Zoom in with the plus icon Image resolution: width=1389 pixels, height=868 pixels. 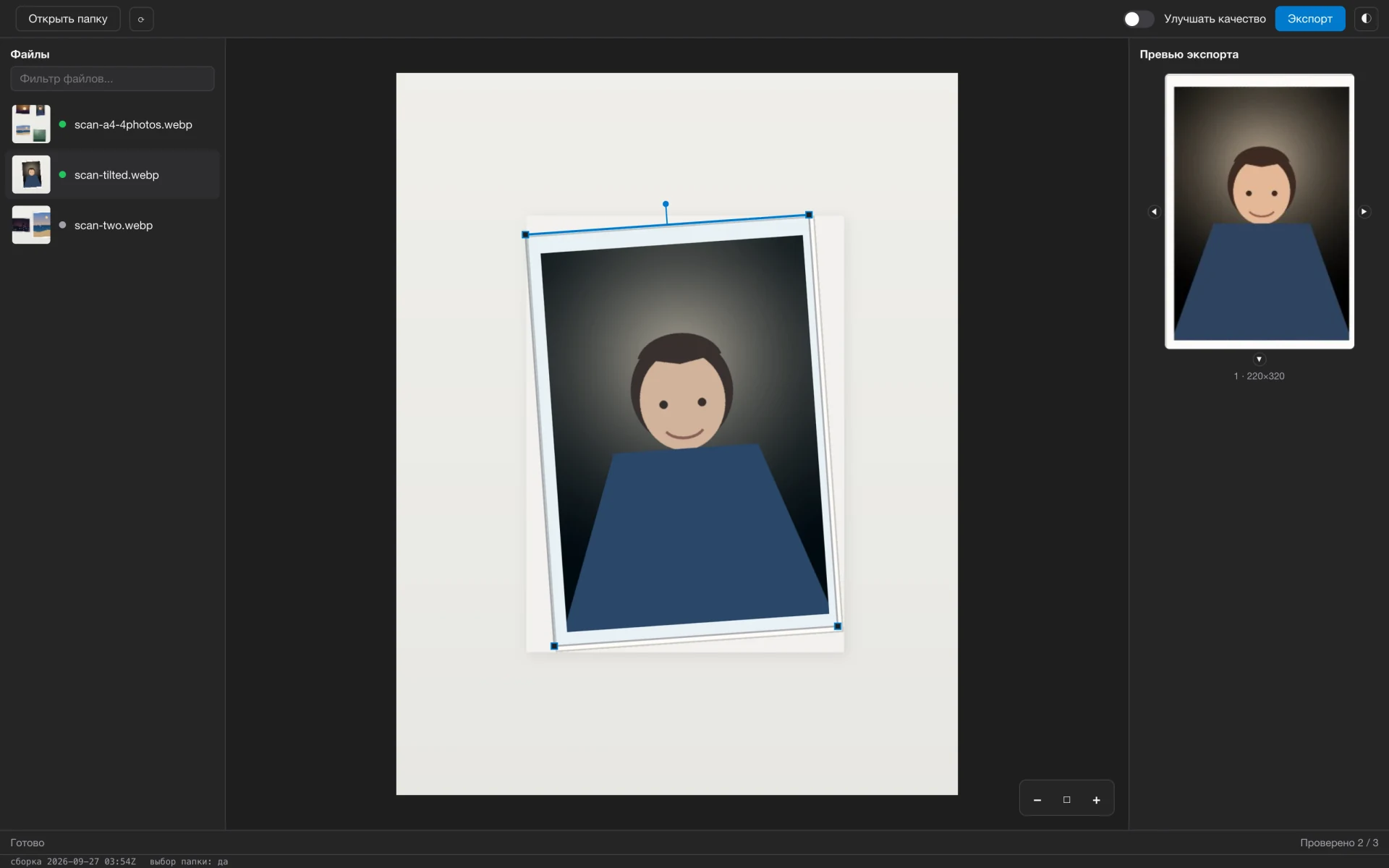(1096, 799)
